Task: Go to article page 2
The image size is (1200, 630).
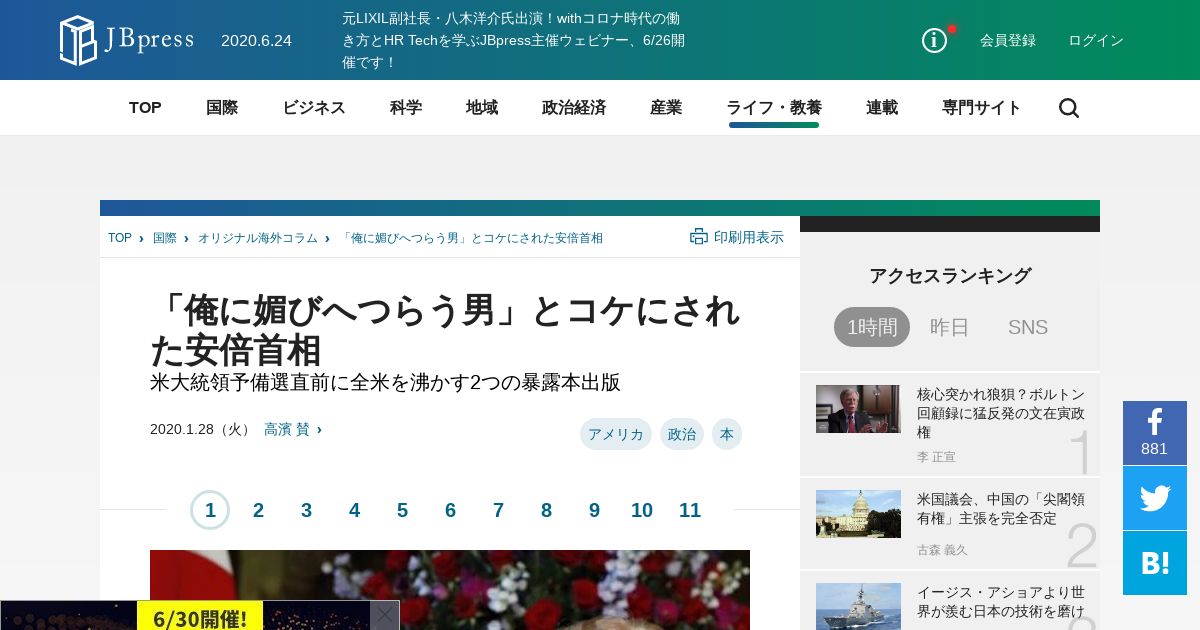Action: point(258,510)
